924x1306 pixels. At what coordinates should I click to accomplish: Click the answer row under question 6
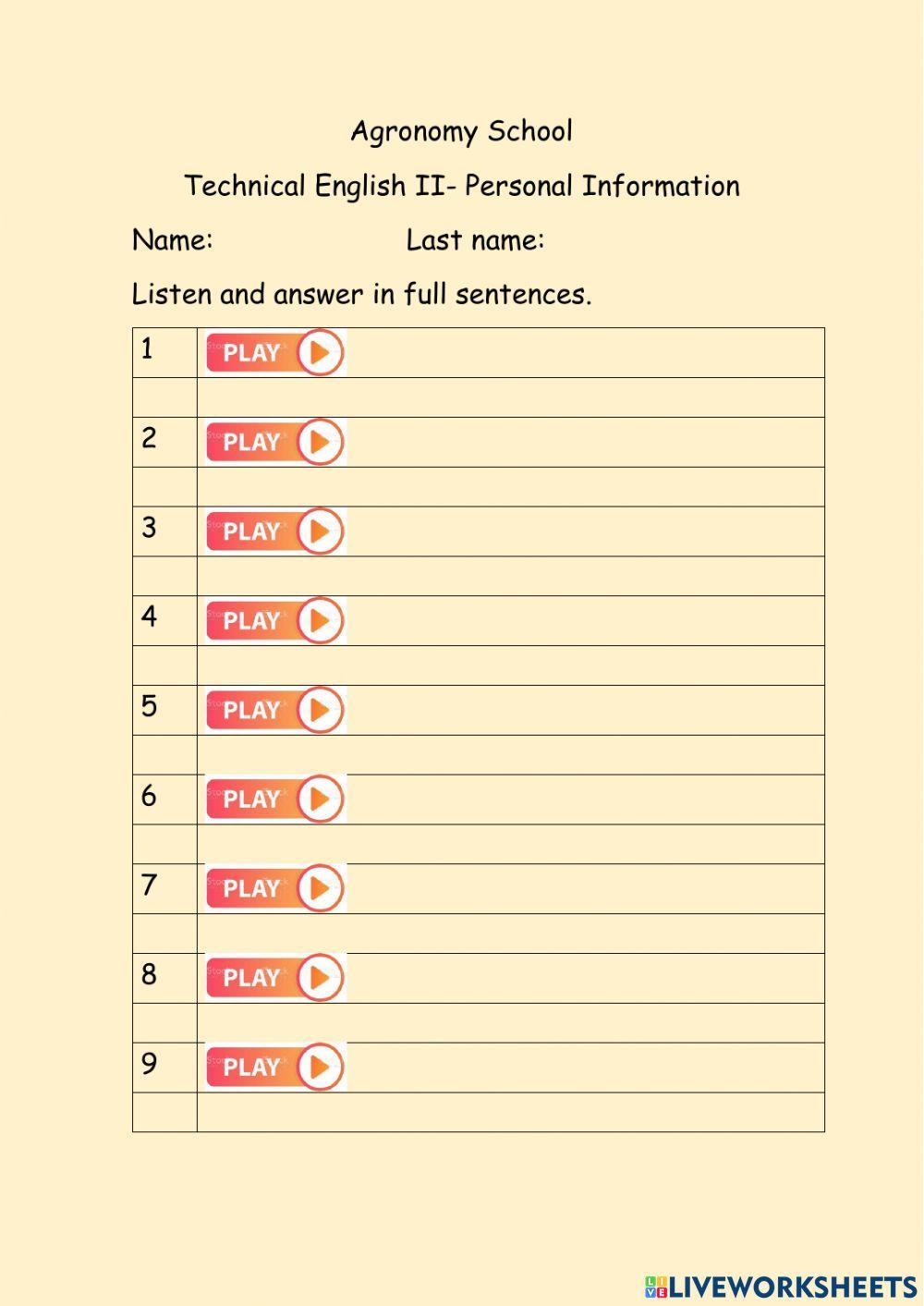point(510,844)
